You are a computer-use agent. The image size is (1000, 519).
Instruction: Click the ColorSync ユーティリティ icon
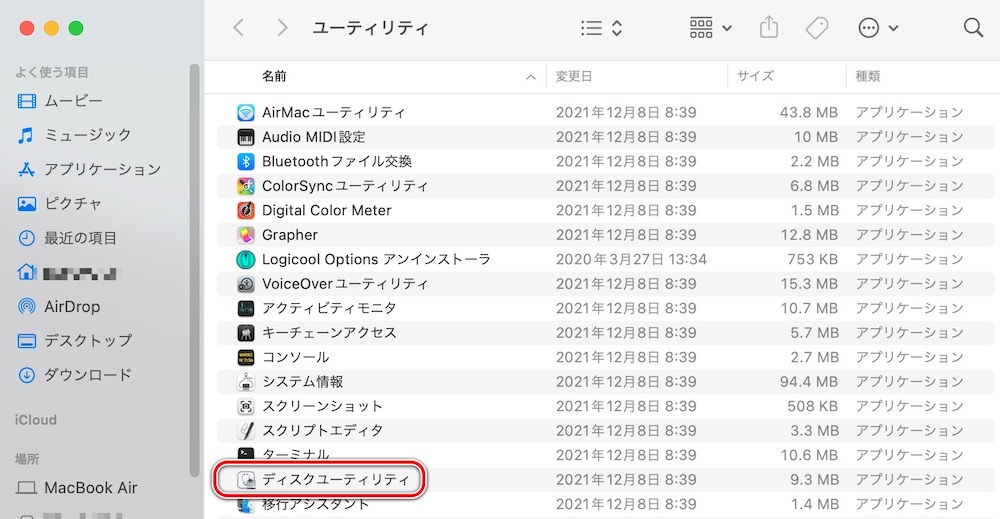click(x=246, y=186)
